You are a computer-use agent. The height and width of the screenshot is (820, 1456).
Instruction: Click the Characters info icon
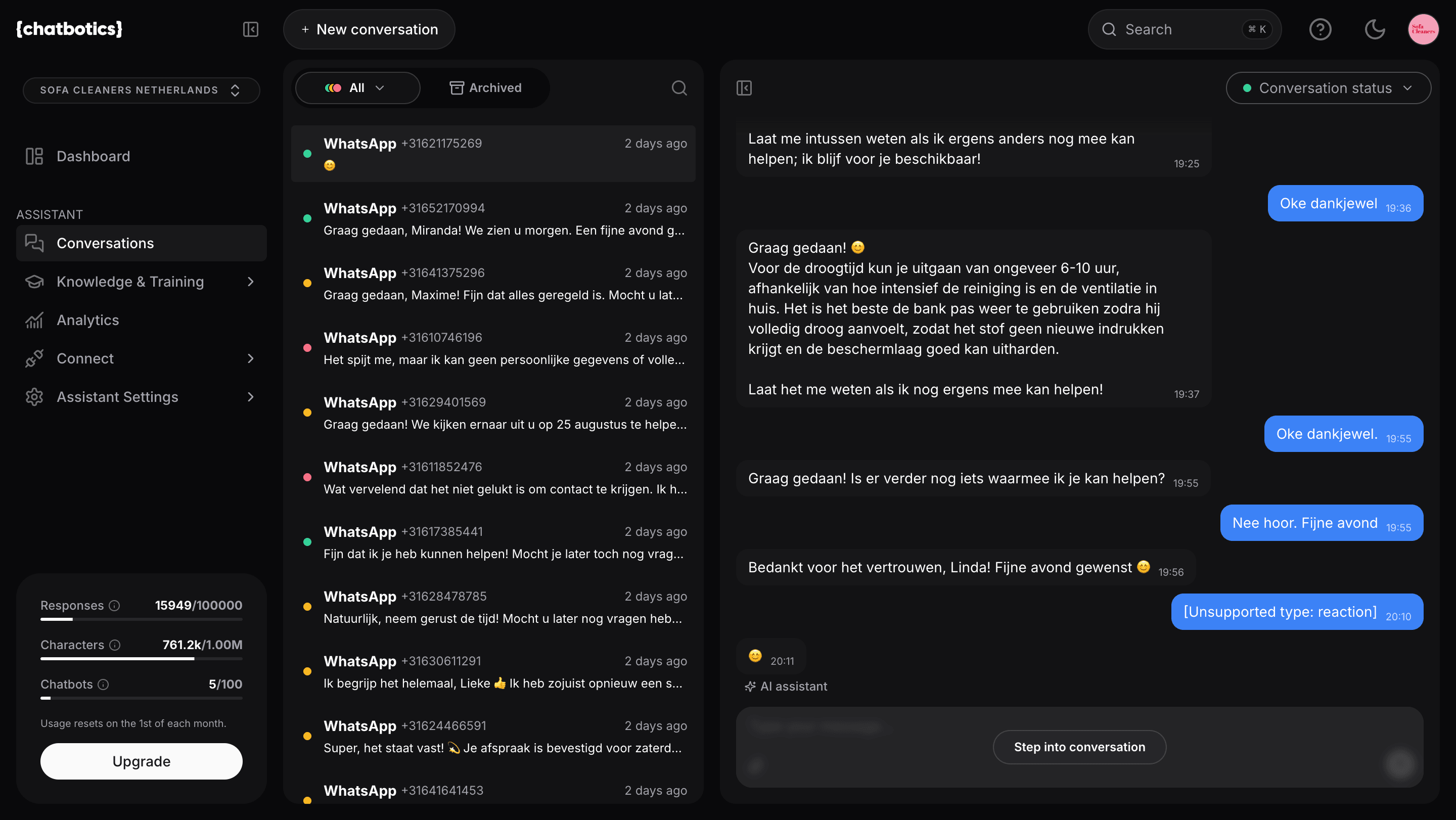[x=115, y=646]
